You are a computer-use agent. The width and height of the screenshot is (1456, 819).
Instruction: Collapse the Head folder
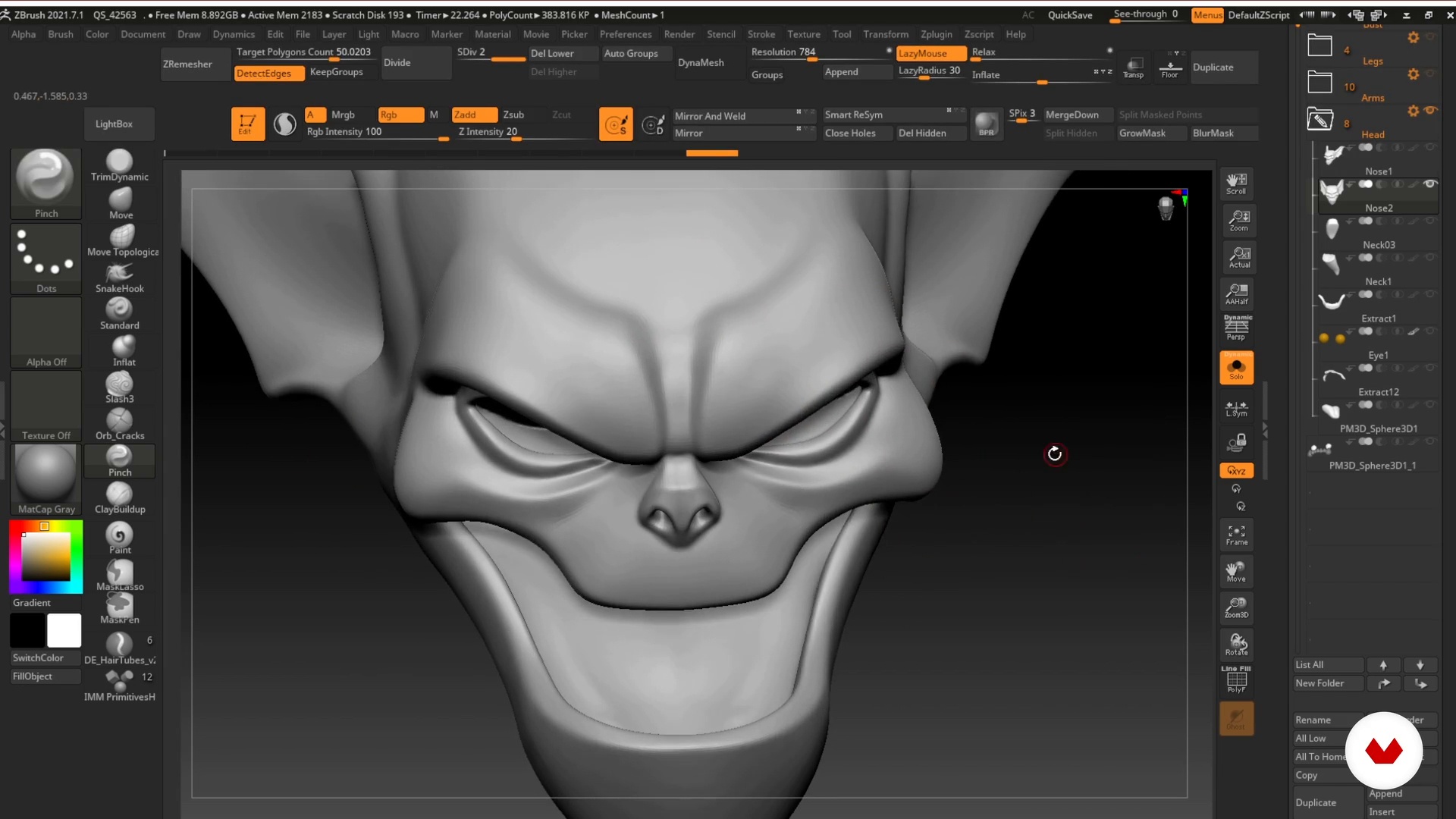click(x=1319, y=119)
